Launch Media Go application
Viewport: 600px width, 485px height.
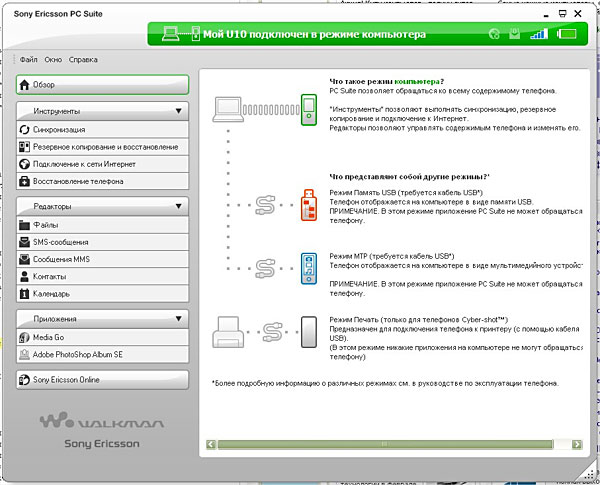click(x=103, y=337)
